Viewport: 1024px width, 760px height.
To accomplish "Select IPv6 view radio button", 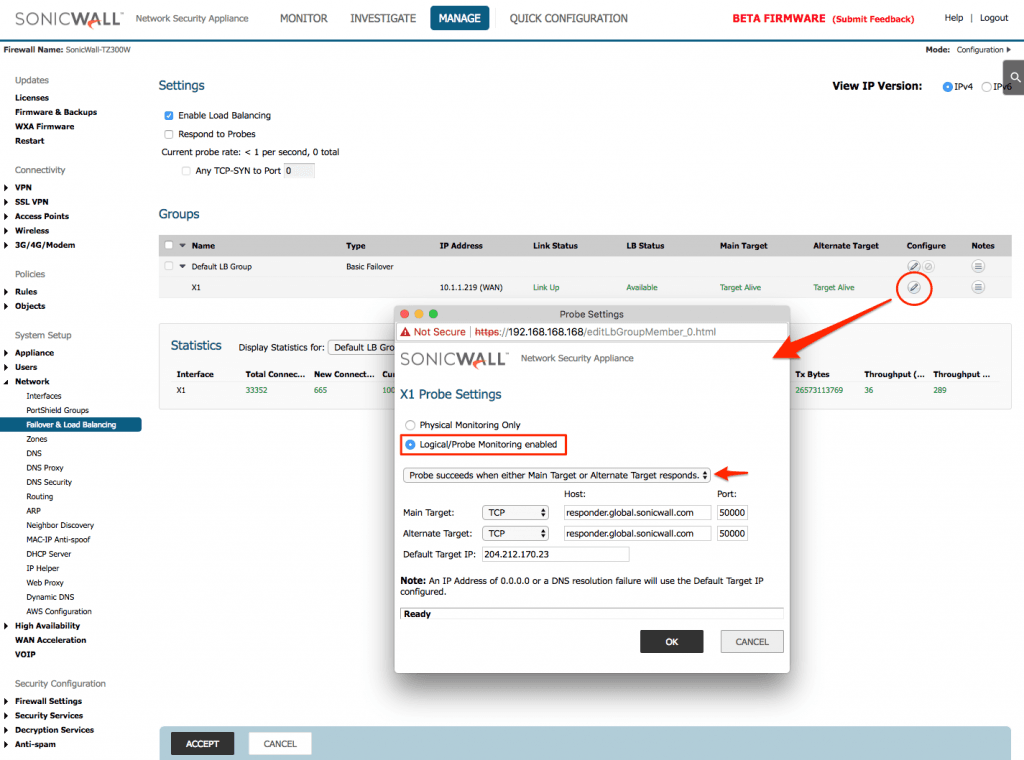I will pyautogui.click(x=986, y=87).
